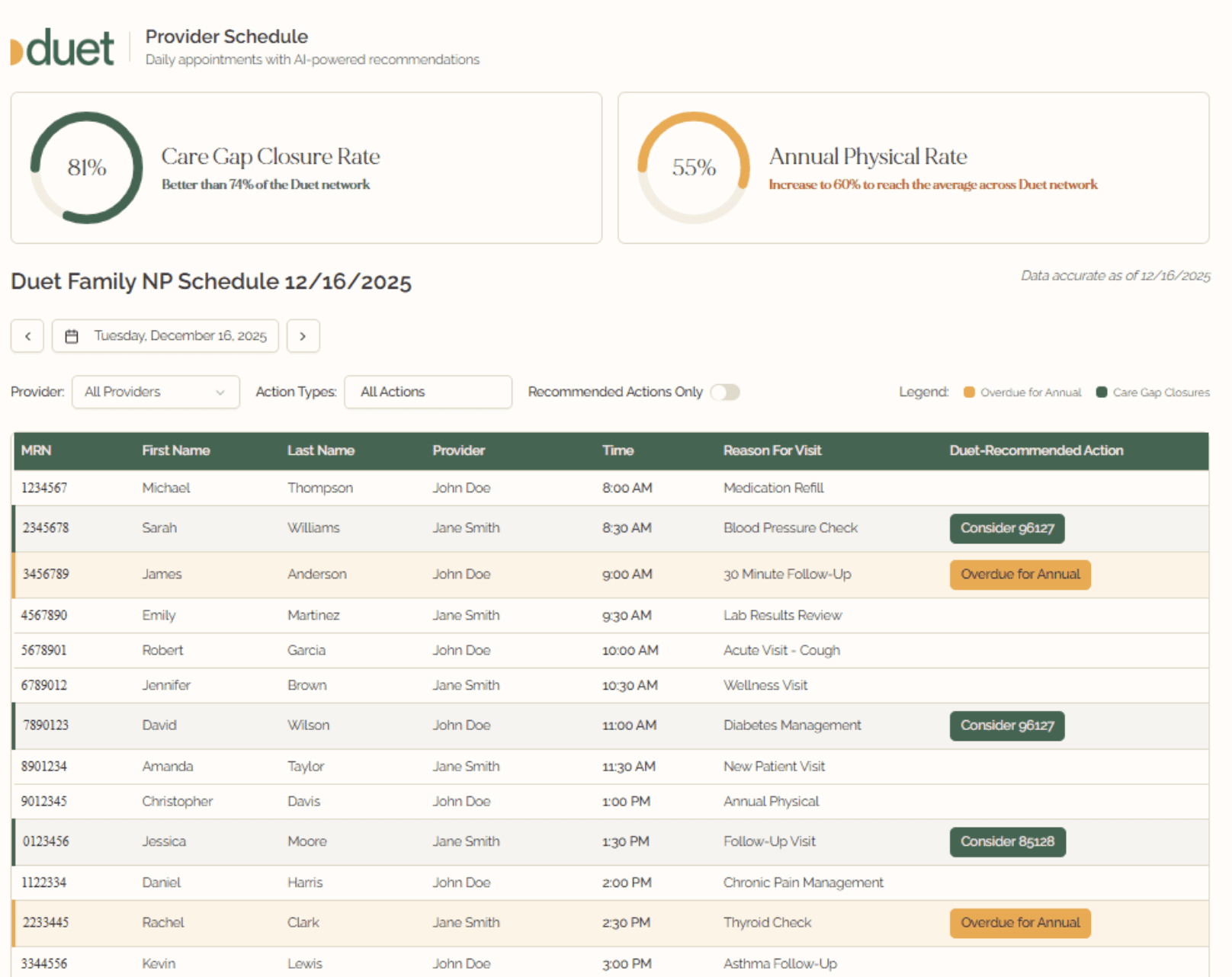Click first name Michael
The width and height of the screenshot is (1232, 977).
click(x=165, y=488)
